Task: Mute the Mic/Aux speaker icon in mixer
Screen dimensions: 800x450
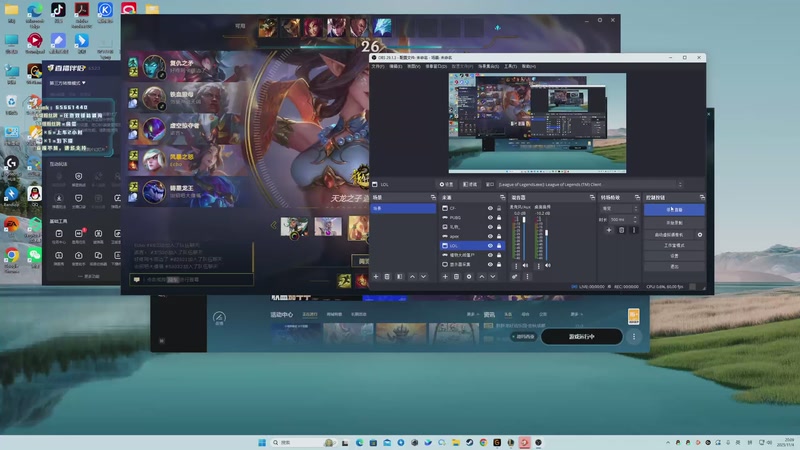Action: tap(526, 265)
